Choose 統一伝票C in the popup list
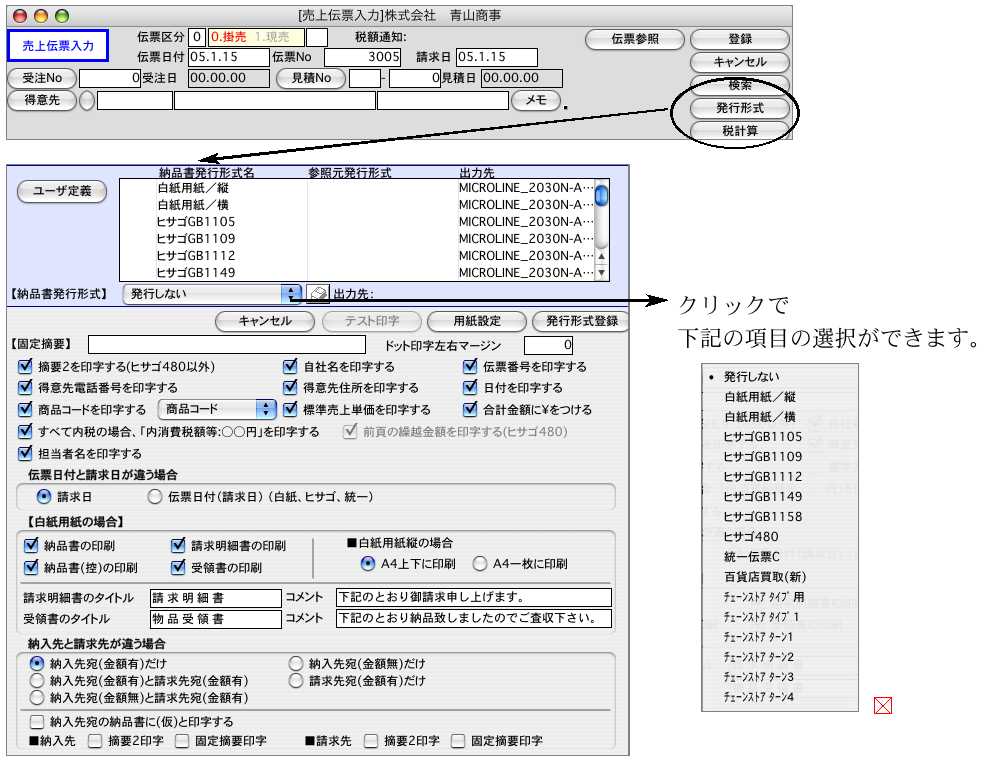The width and height of the screenshot is (988, 760). 751,557
